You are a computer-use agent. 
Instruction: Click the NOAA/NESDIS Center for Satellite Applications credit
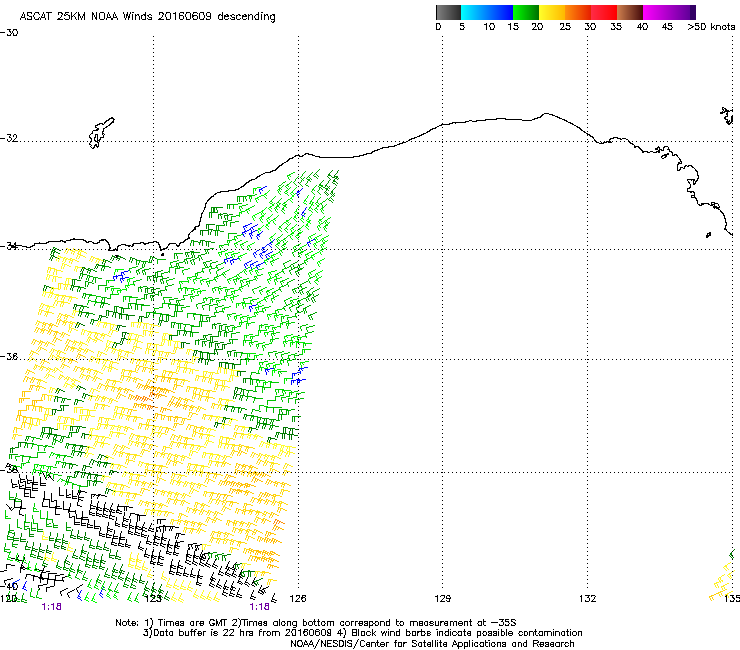[432, 644]
